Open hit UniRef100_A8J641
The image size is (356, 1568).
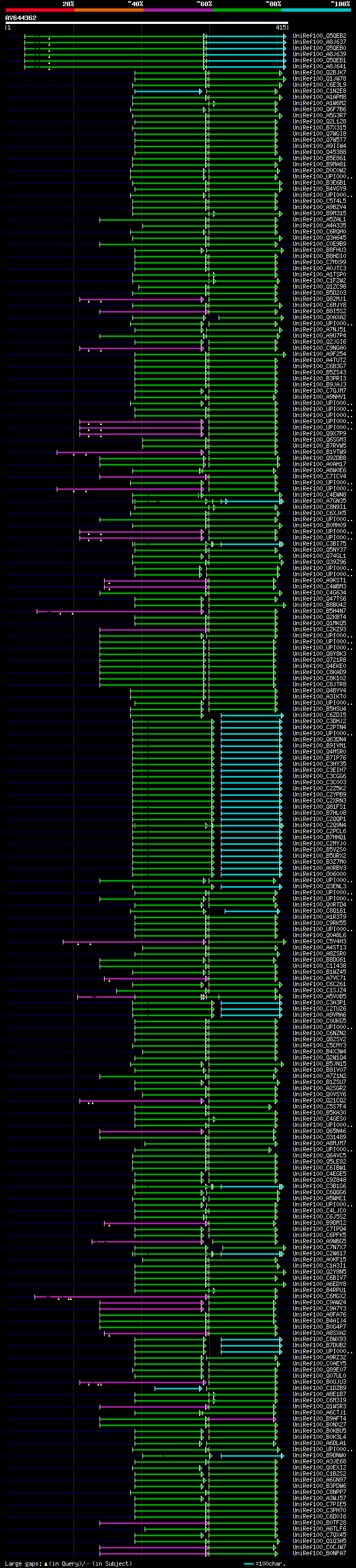click(319, 67)
